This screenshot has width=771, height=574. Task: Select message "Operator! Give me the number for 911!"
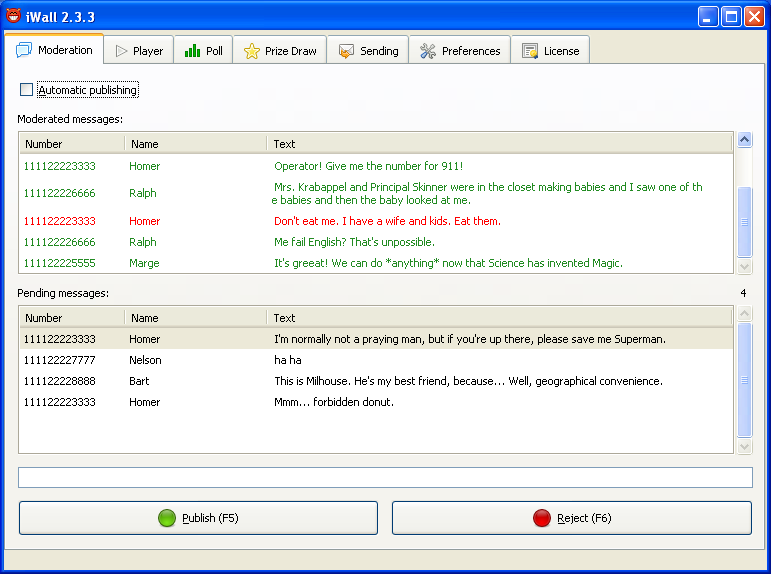pyautogui.click(x=376, y=166)
